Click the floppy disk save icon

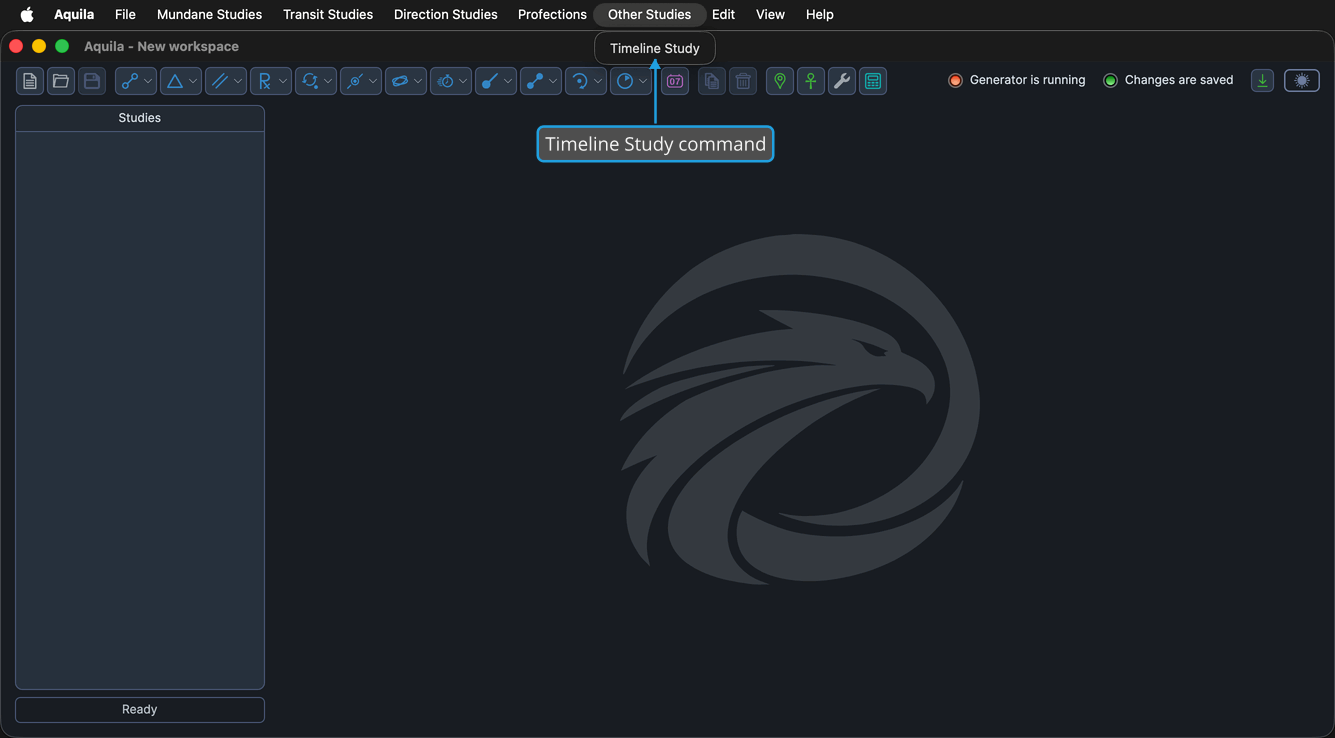click(x=92, y=81)
